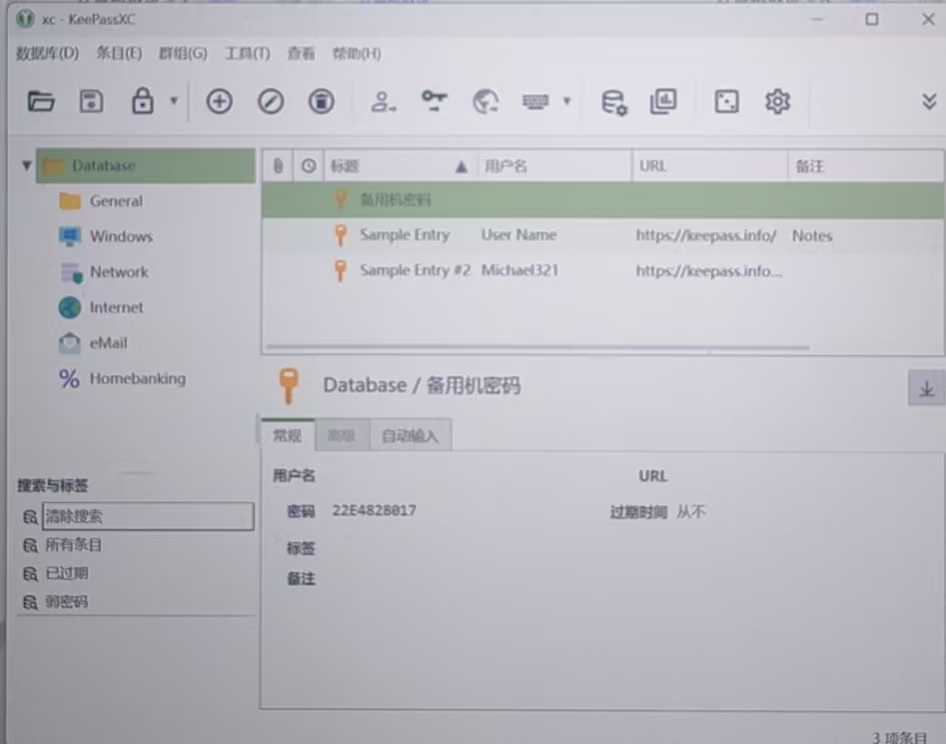946x744 pixels.
Task: Switch to 高级 tab in preview
Action: point(341,435)
